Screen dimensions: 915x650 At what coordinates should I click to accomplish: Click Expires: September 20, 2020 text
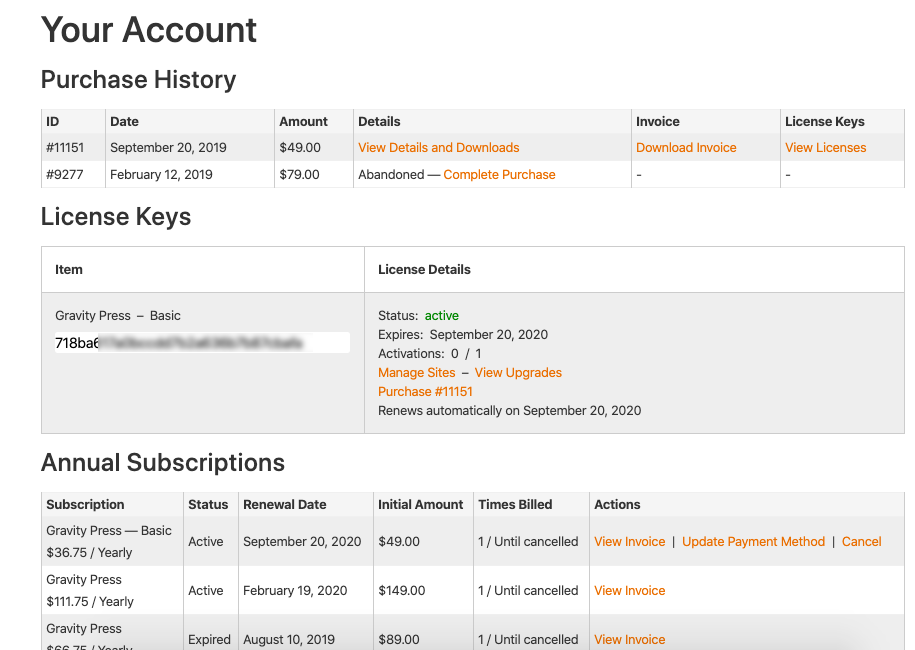(x=463, y=334)
